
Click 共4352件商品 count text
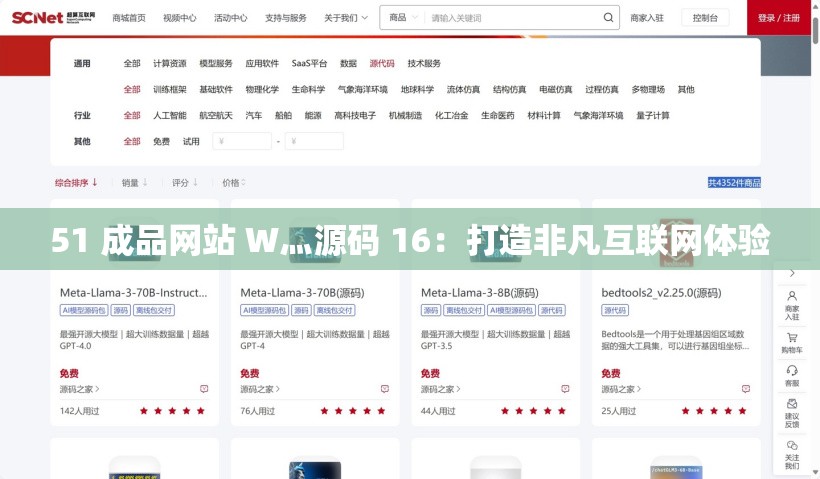pyautogui.click(x=734, y=183)
